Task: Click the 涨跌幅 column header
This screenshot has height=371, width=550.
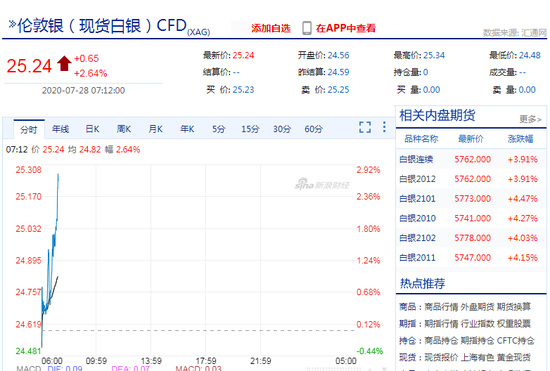Action: point(521,139)
